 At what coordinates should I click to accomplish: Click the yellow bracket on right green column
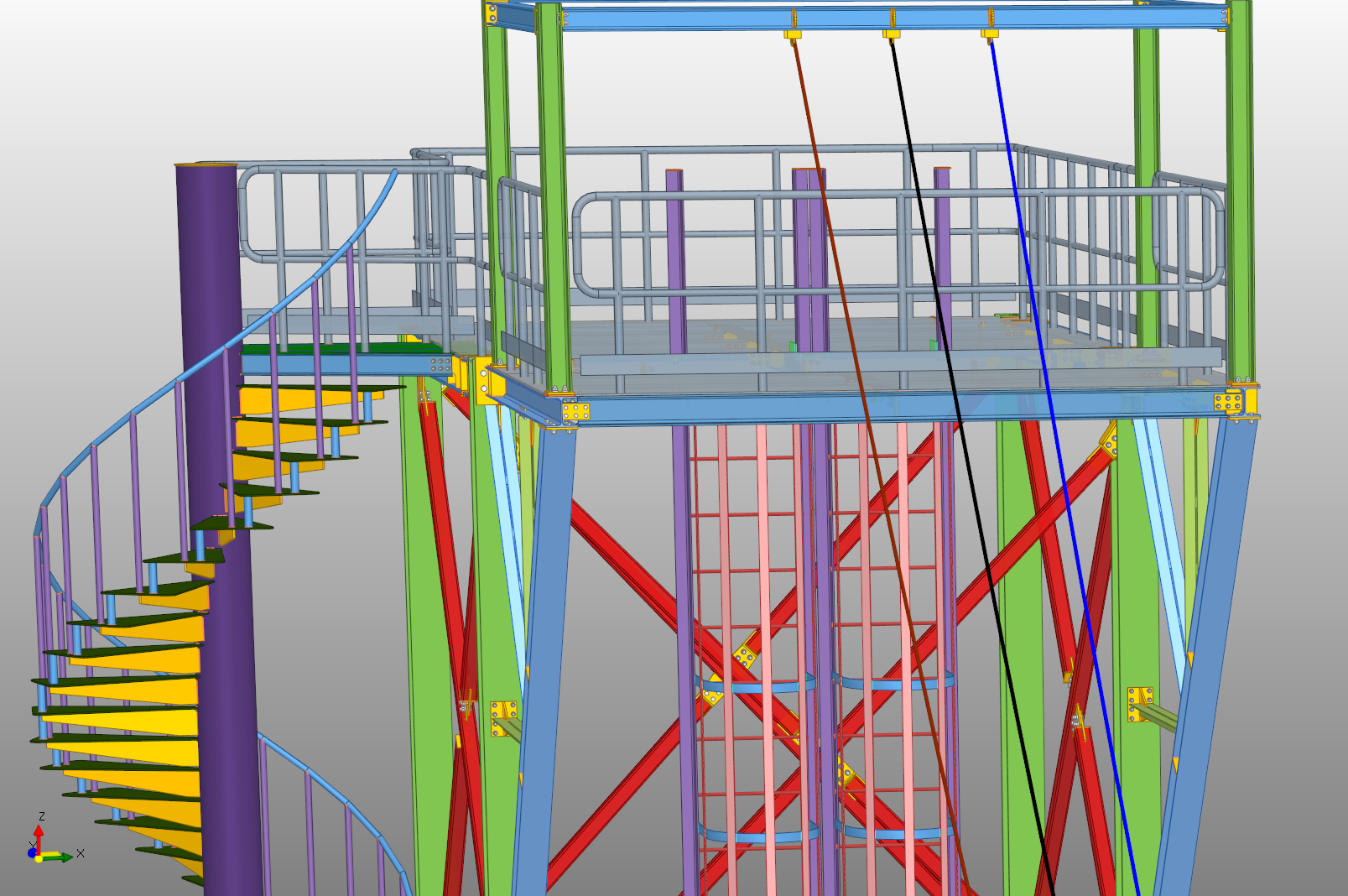[x=1139, y=703]
